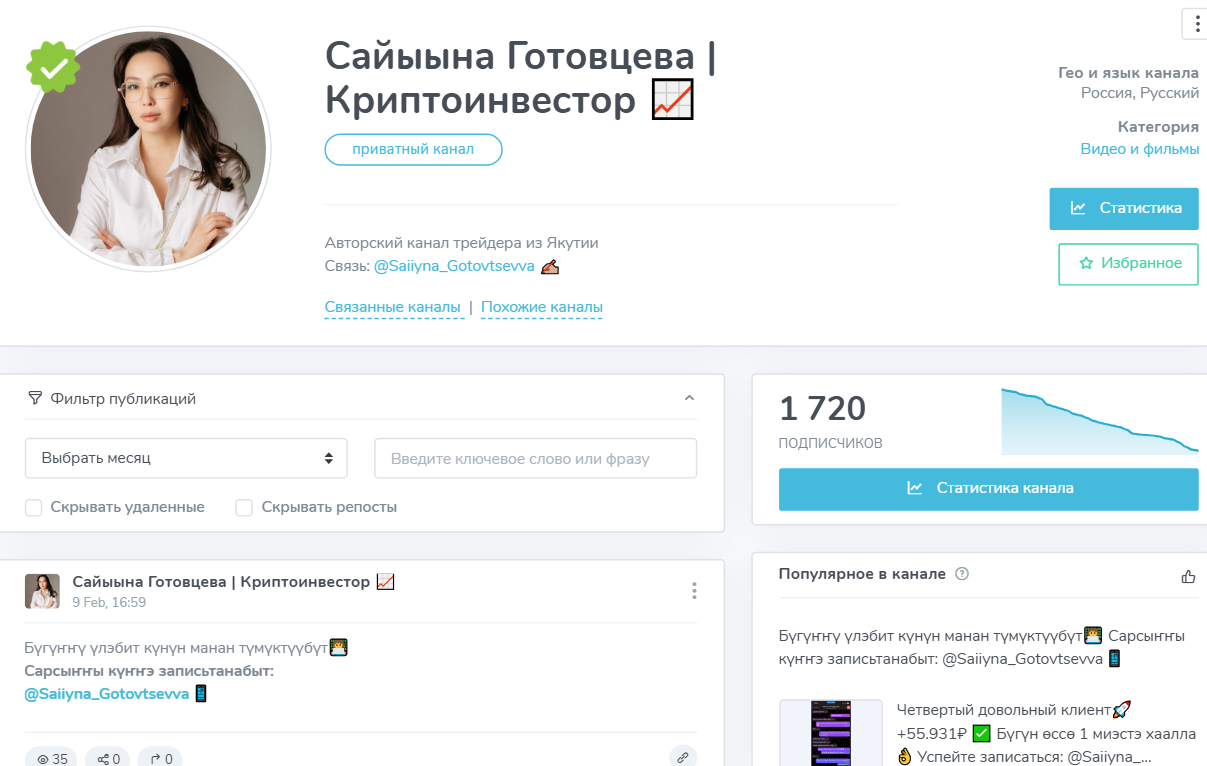Click the keyword search input field
This screenshot has width=1207, height=766.
(x=536, y=458)
